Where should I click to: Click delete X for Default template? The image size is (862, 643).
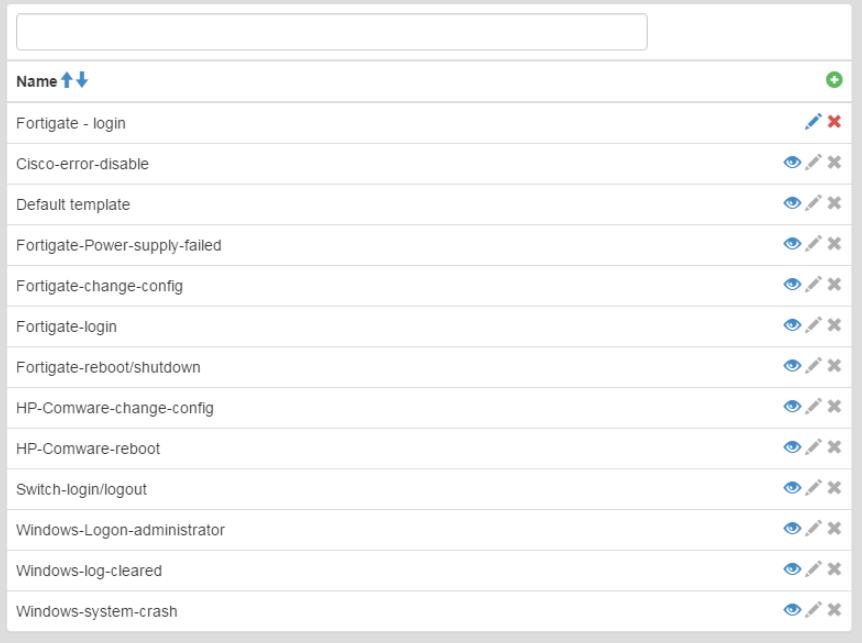834,204
